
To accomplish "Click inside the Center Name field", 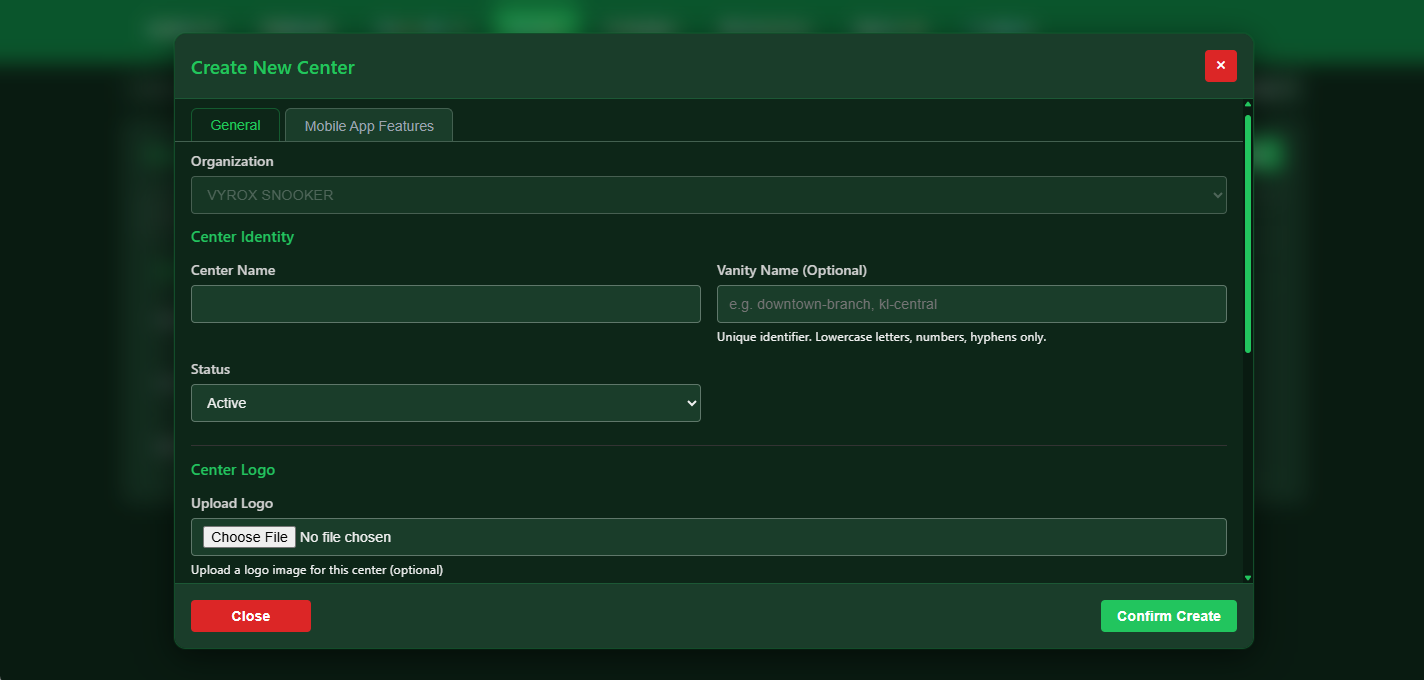I will pos(445,303).
